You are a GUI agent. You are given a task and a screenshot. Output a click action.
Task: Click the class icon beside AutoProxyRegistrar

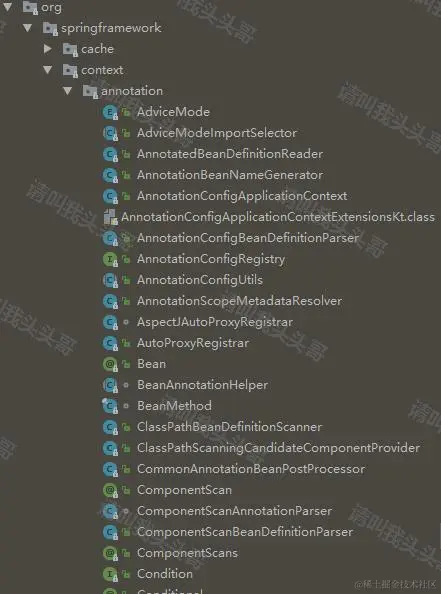pos(110,343)
